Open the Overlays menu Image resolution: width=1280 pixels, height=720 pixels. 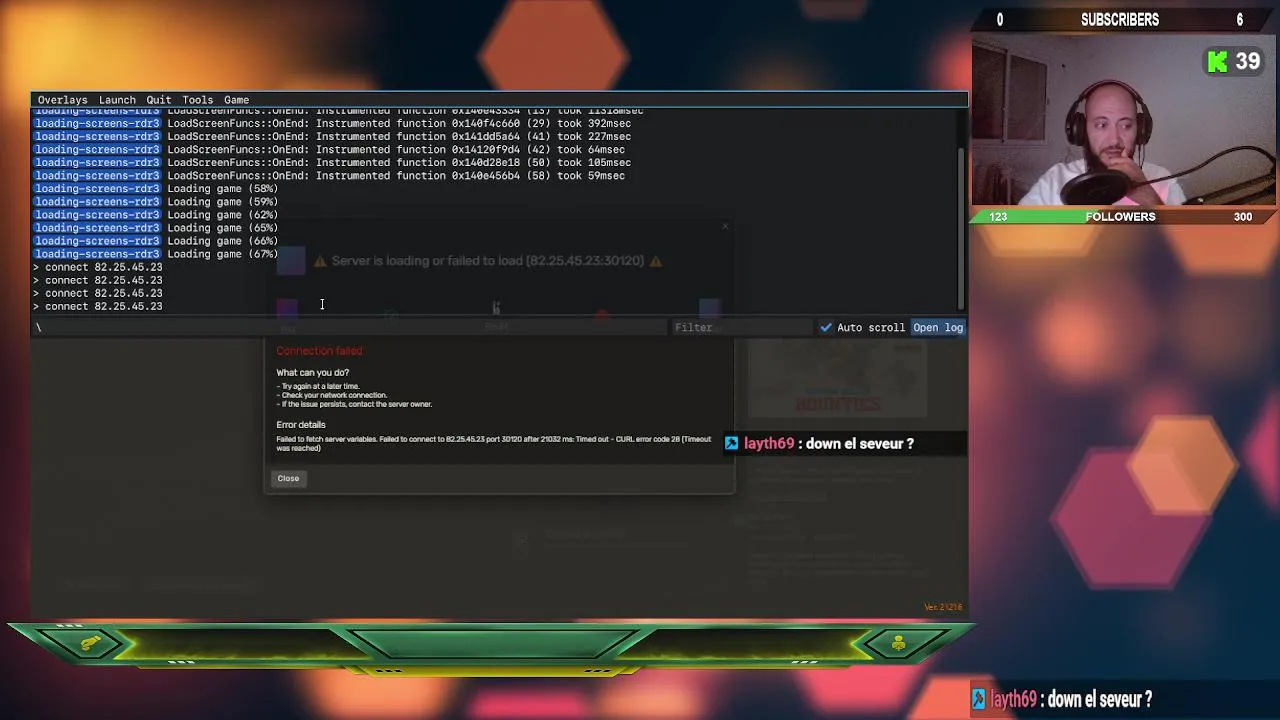62,100
